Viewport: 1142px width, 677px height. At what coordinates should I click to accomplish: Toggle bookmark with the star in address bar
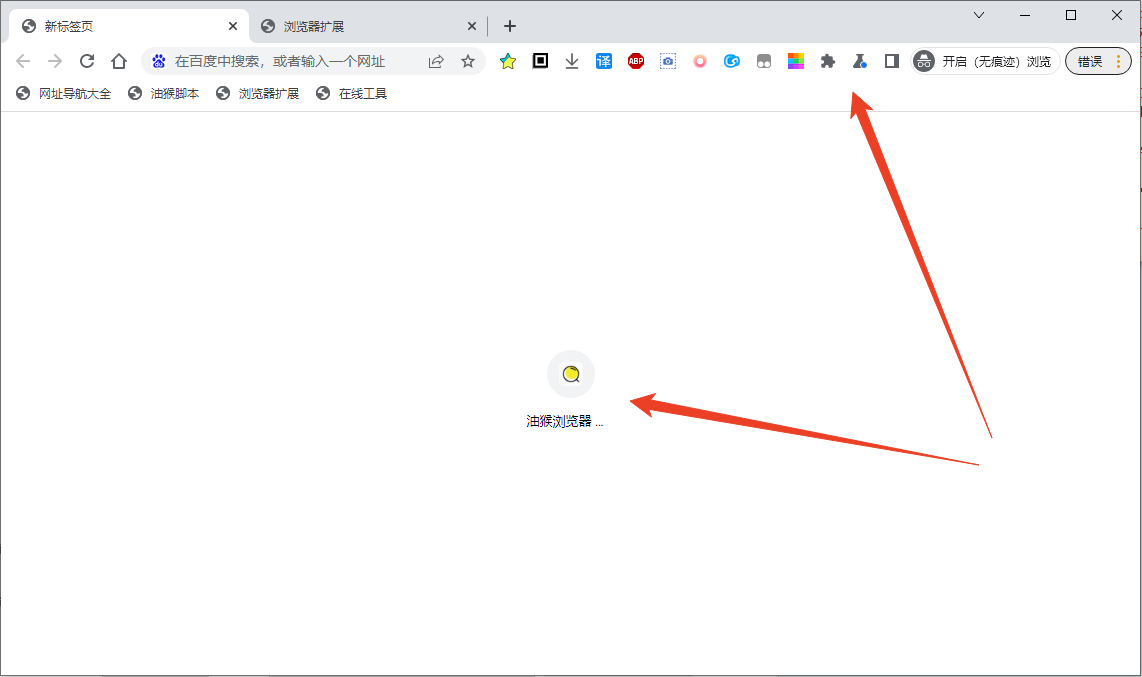coord(467,61)
